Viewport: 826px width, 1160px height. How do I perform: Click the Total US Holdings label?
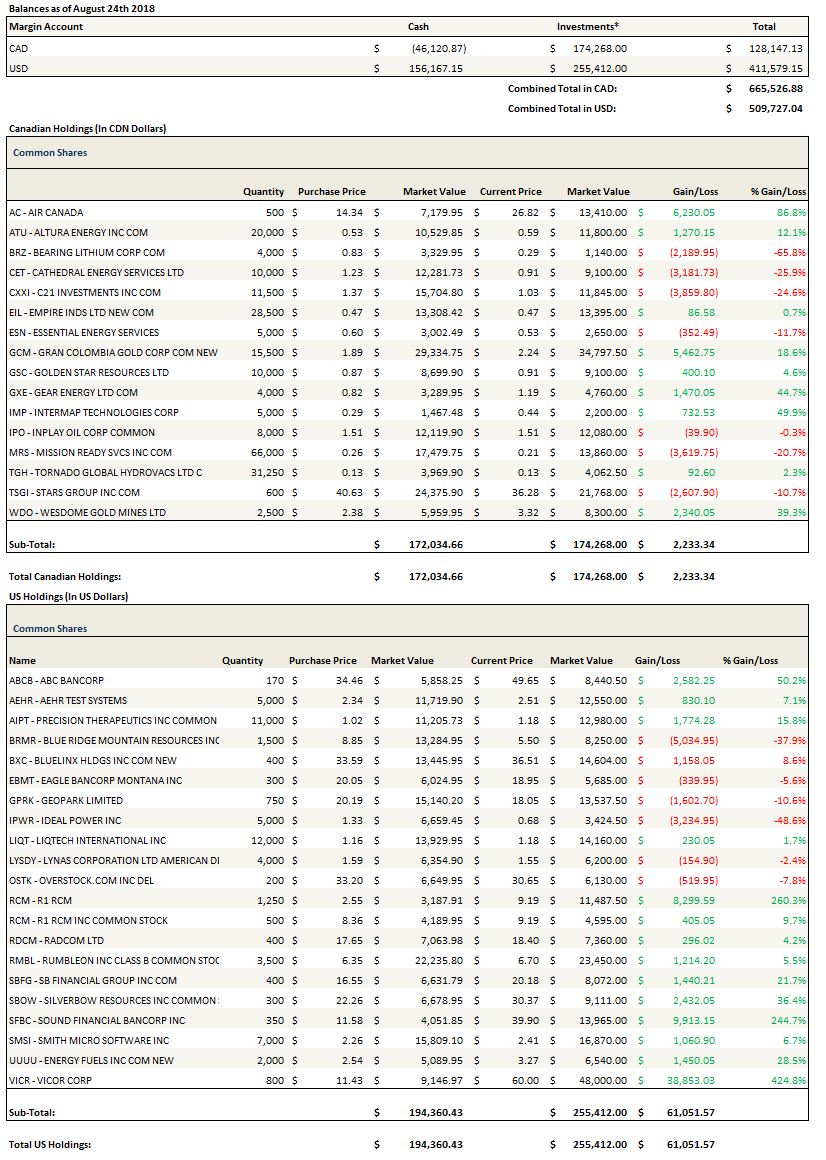click(x=50, y=1144)
